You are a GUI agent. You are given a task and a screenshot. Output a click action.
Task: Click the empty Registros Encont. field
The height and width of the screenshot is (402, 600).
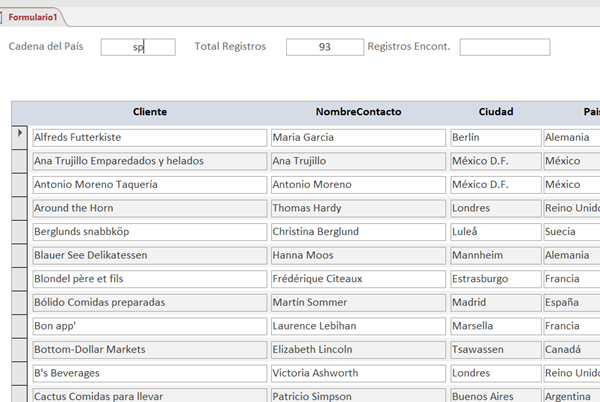[x=504, y=47]
